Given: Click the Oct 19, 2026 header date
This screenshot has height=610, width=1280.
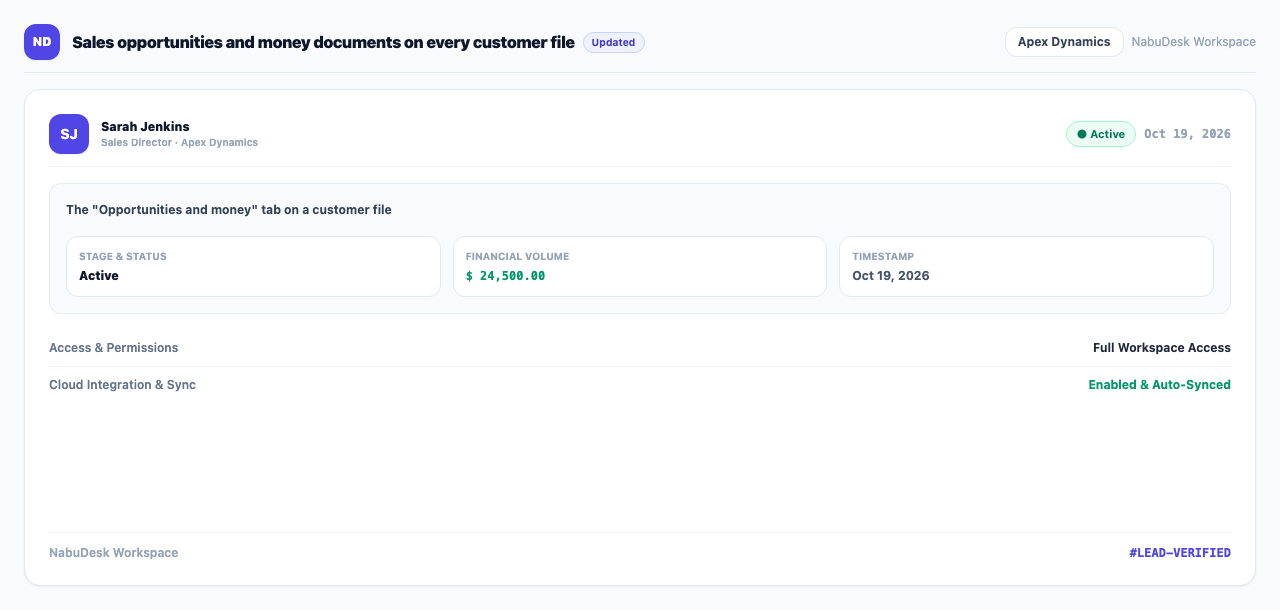Looking at the screenshot, I should tap(1187, 134).
